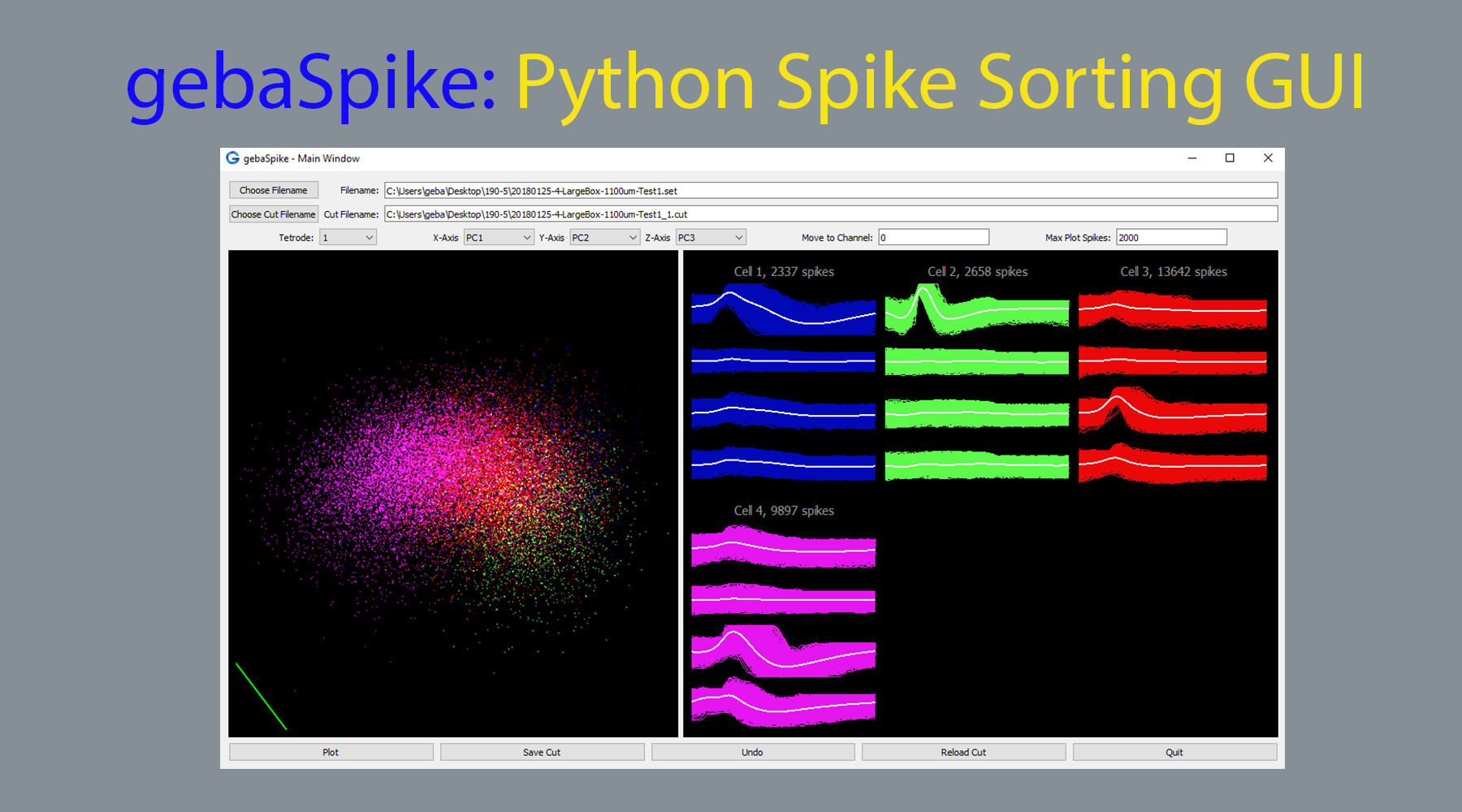Expand the X-Axis PC1 dropdown
The image size is (1462, 812).
click(498, 238)
